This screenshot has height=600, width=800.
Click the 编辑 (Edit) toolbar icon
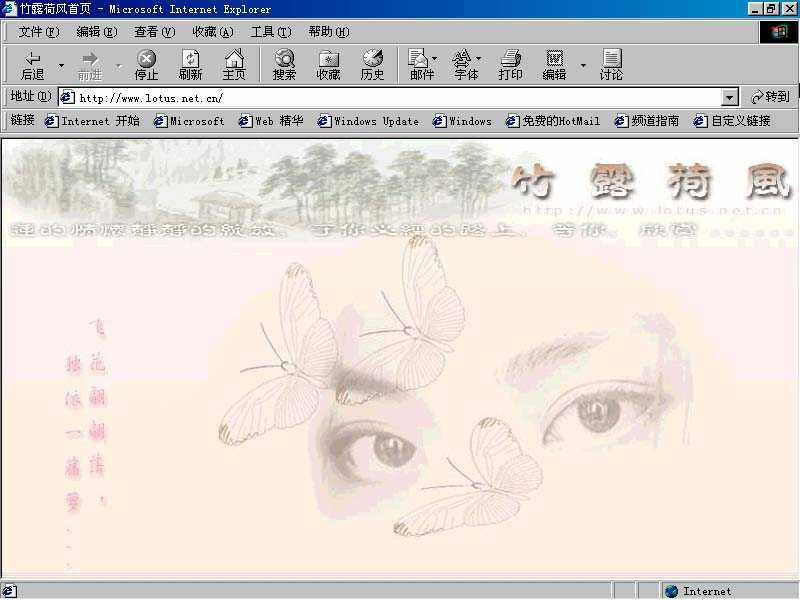click(x=556, y=63)
